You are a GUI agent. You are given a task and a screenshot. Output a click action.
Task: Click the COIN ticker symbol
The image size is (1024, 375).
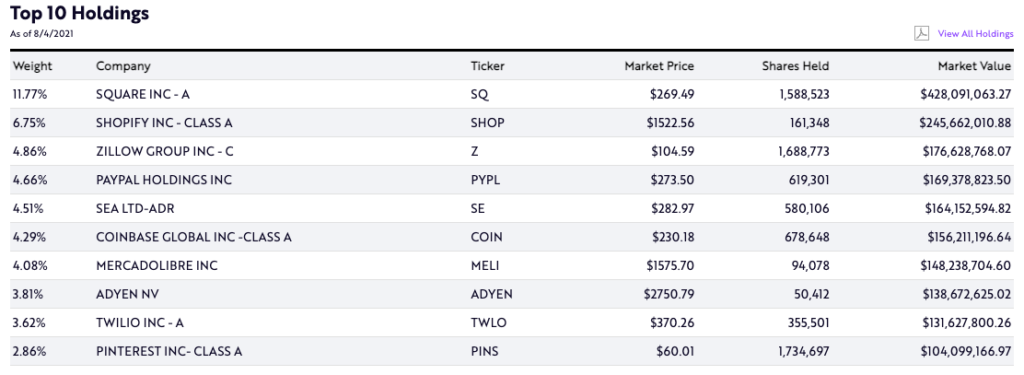click(487, 237)
